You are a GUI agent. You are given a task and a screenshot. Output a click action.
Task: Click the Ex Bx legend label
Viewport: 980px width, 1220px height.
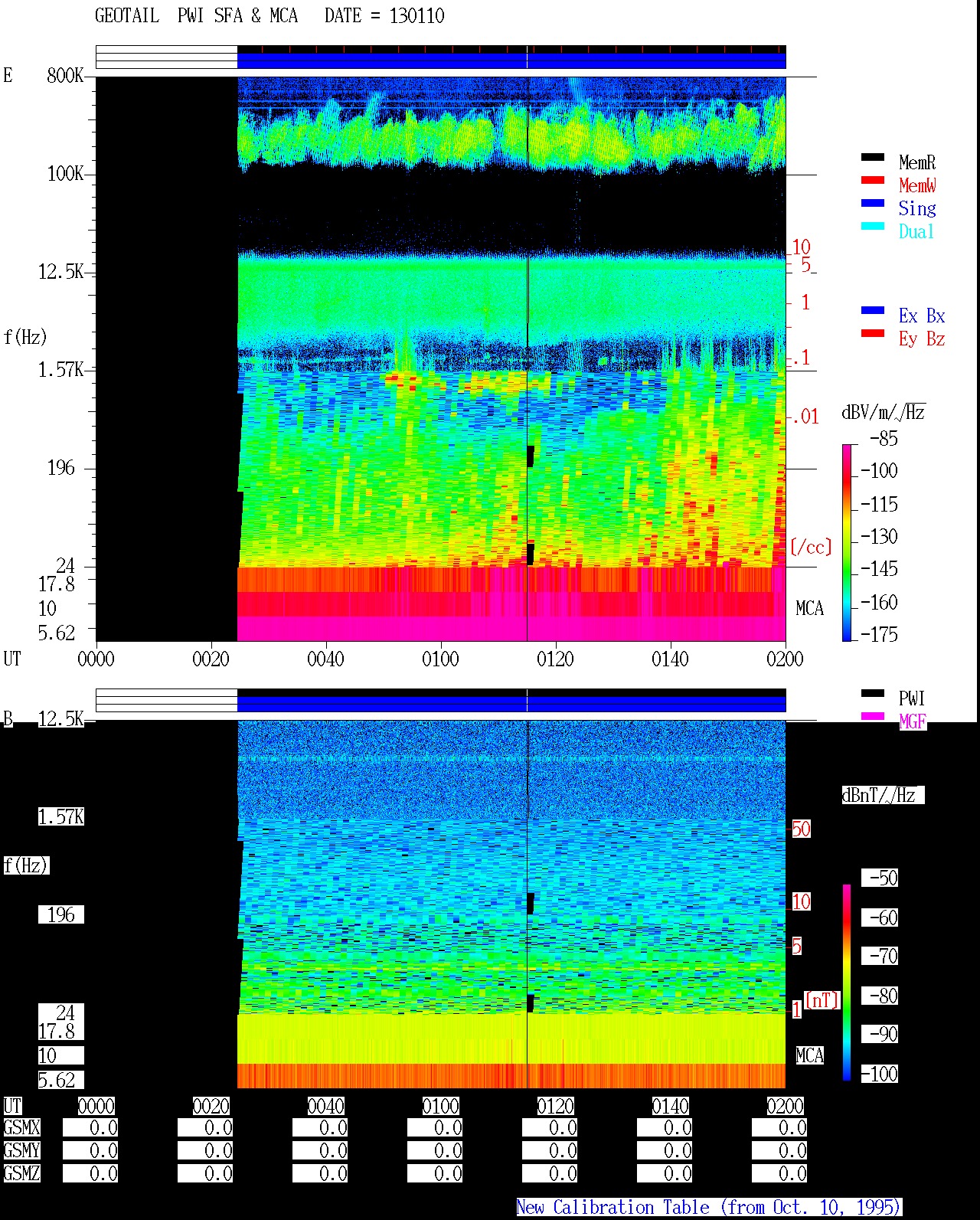coord(922,316)
